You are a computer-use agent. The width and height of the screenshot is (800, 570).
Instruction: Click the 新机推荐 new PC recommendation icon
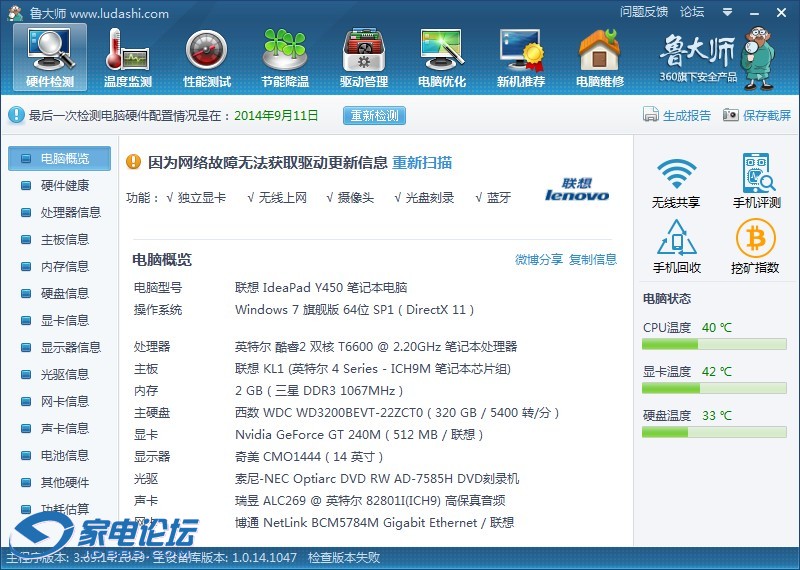(520, 56)
